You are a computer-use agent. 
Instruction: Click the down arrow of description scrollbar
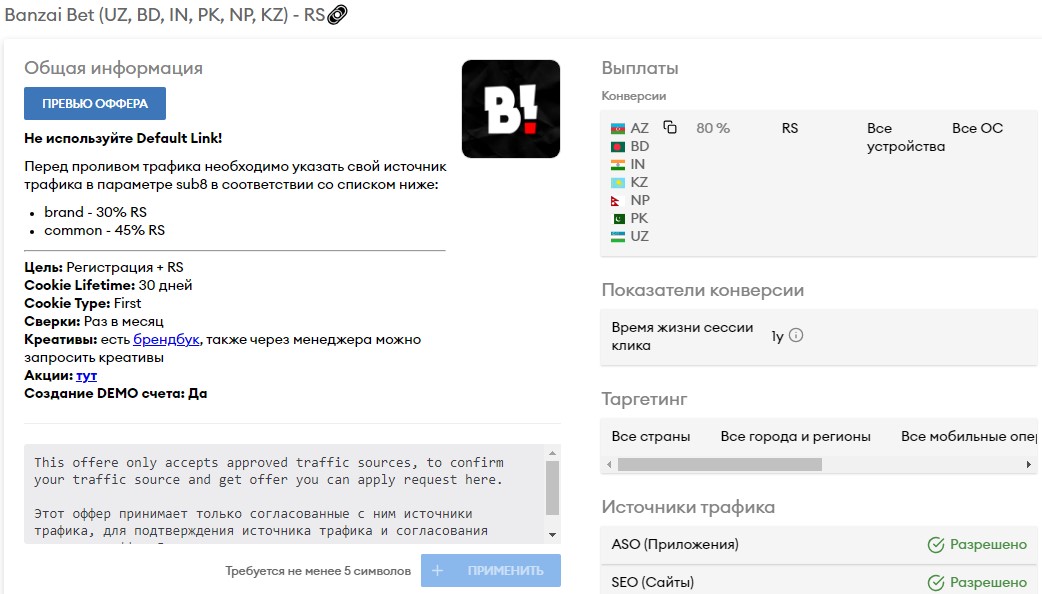pos(552,535)
